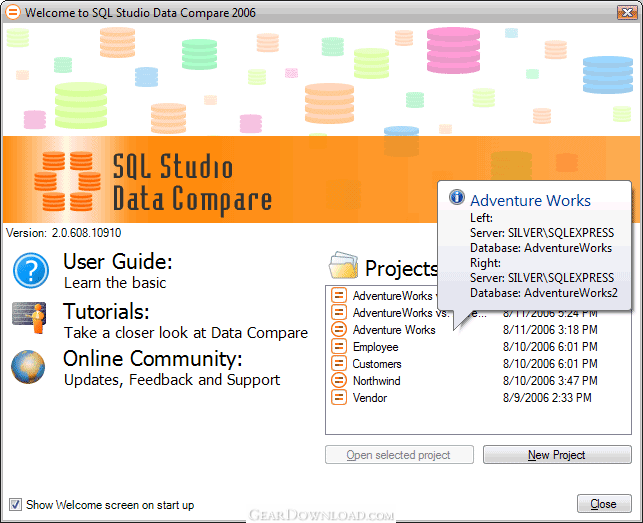Click Learn the basic subtitle
Screen dimensions: 643x523
[x=115, y=283]
